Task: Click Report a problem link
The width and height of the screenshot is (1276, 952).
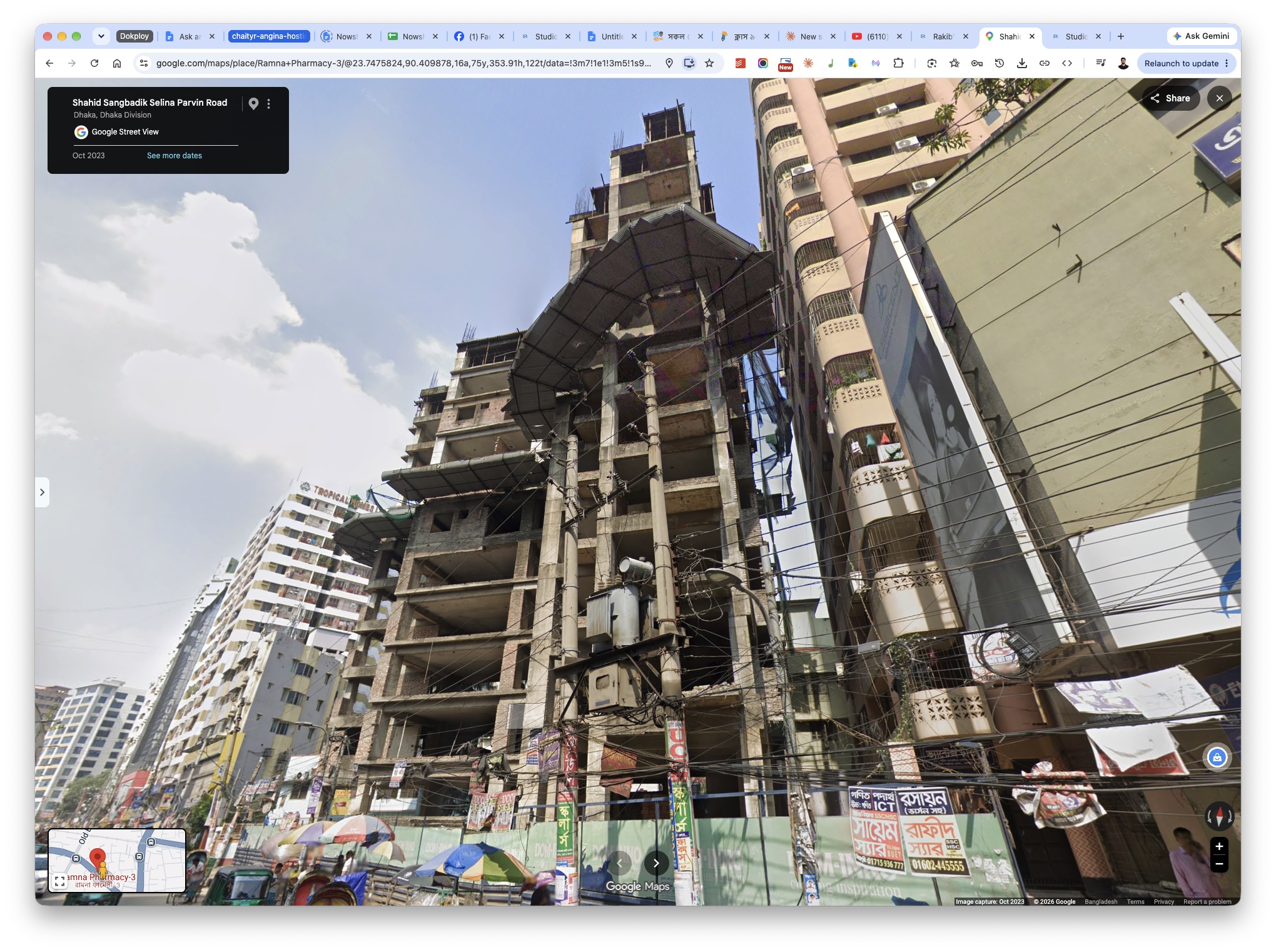Action: (x=1207, y=901)
